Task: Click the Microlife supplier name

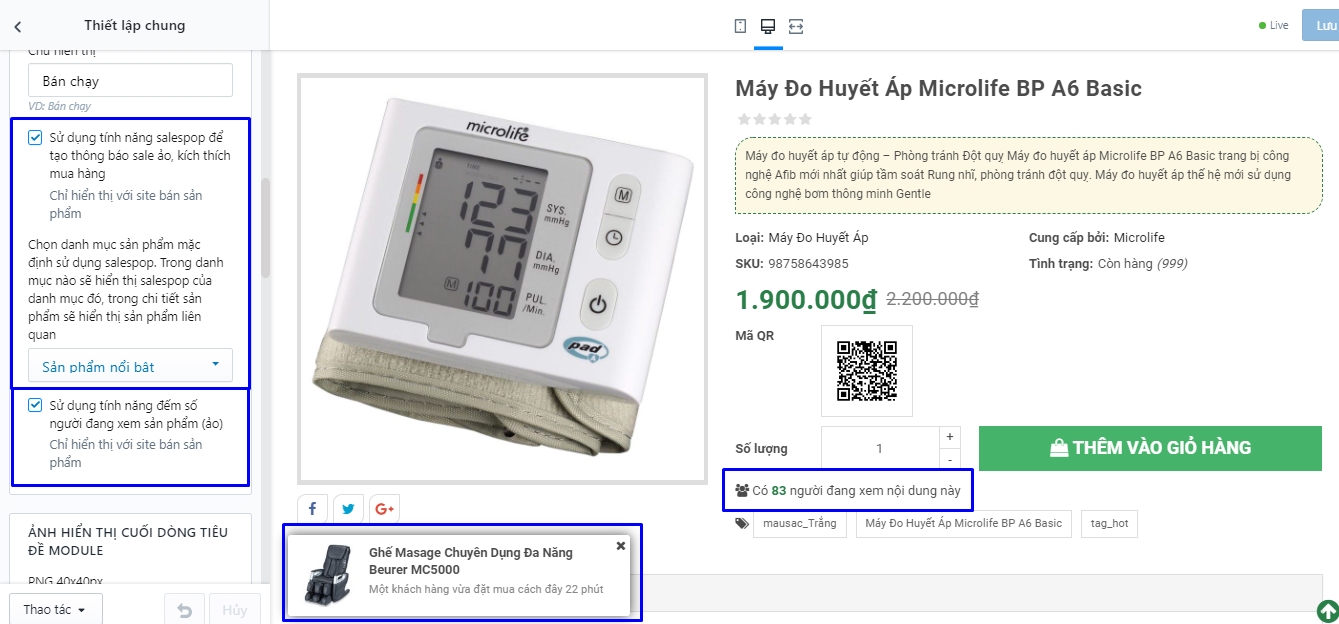Action: 1139,238
